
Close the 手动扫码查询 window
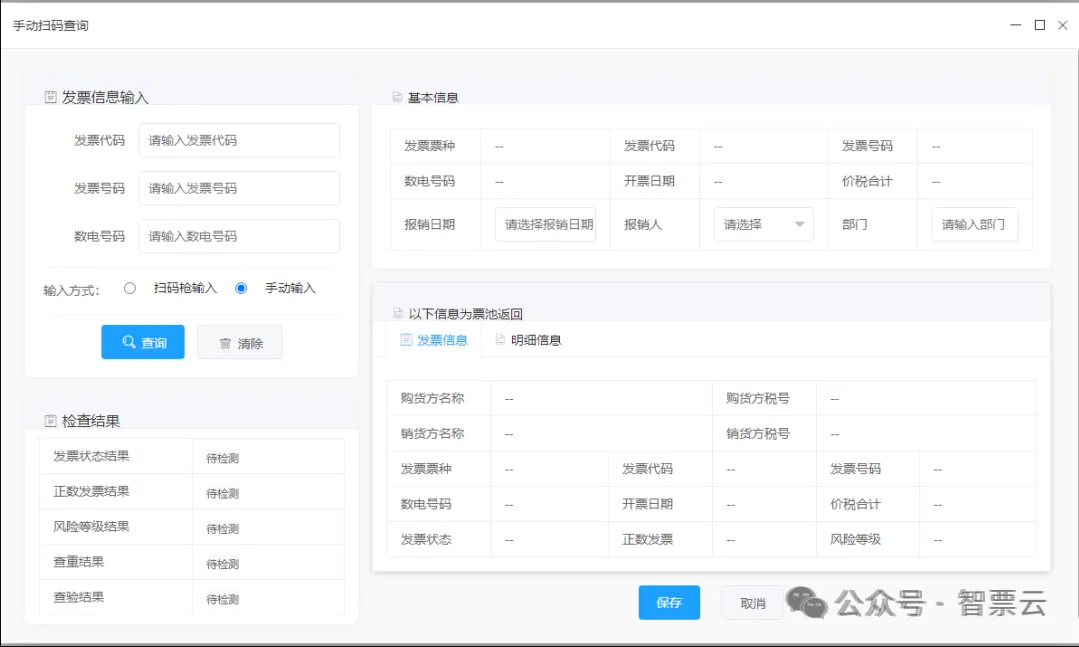tap(1062, 25)
